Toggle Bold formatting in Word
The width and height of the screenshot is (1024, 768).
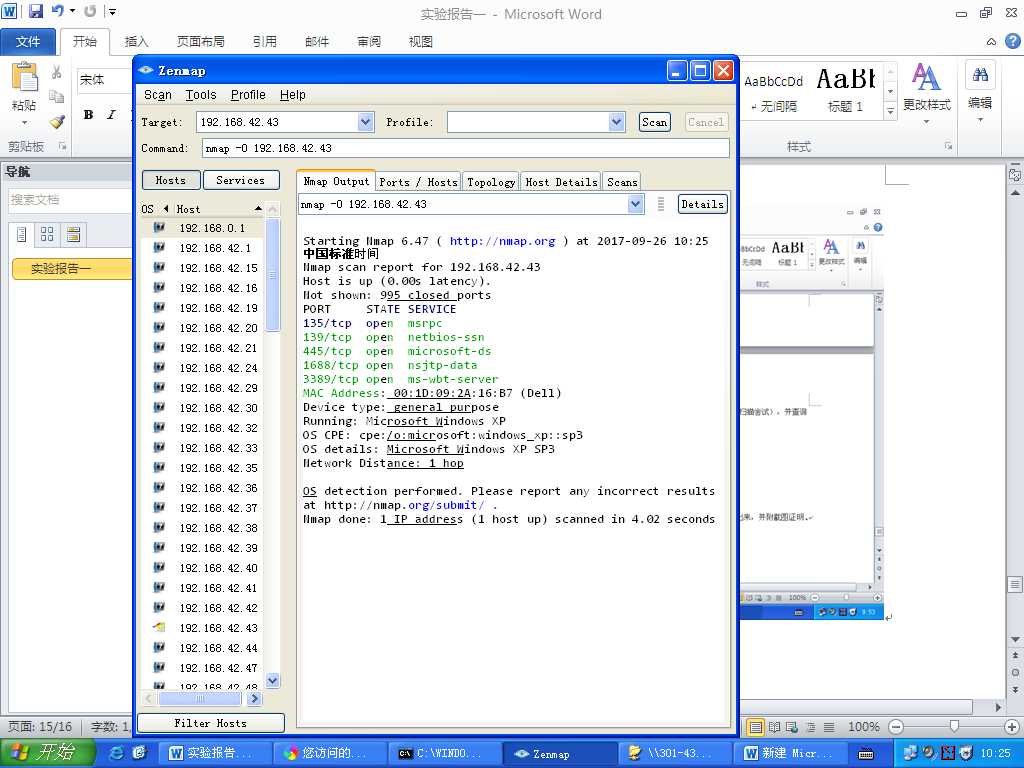point(88,115)
